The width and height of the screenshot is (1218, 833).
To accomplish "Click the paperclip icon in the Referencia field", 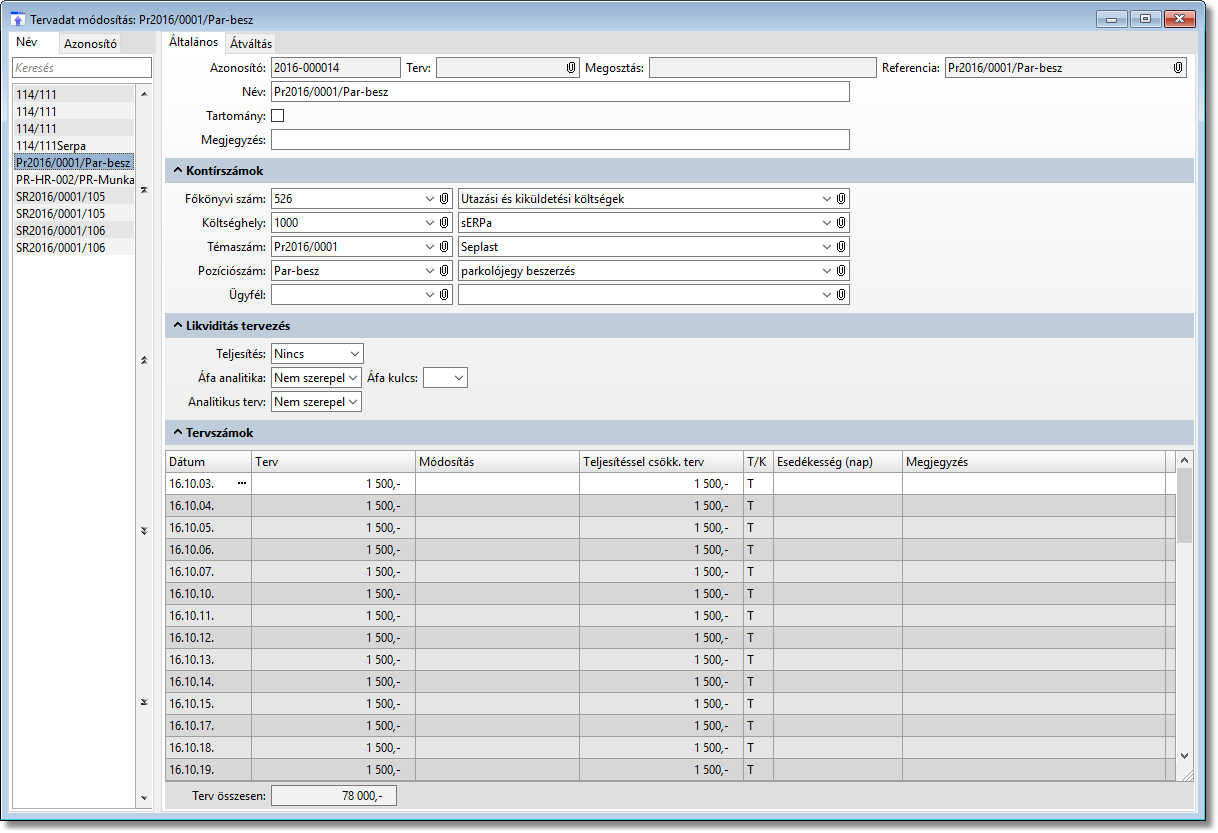I will [1178, 68].
